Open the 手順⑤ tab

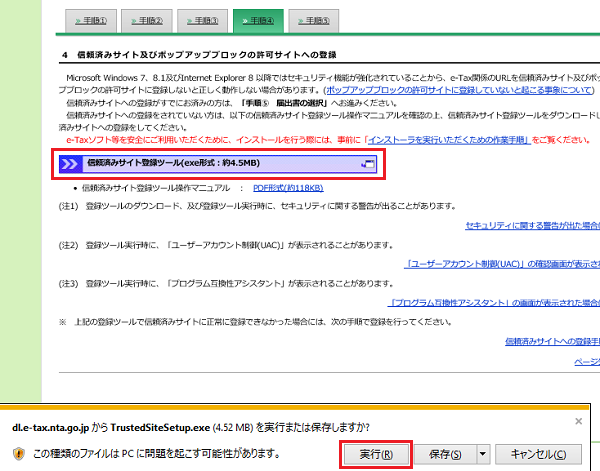(313, 20)
